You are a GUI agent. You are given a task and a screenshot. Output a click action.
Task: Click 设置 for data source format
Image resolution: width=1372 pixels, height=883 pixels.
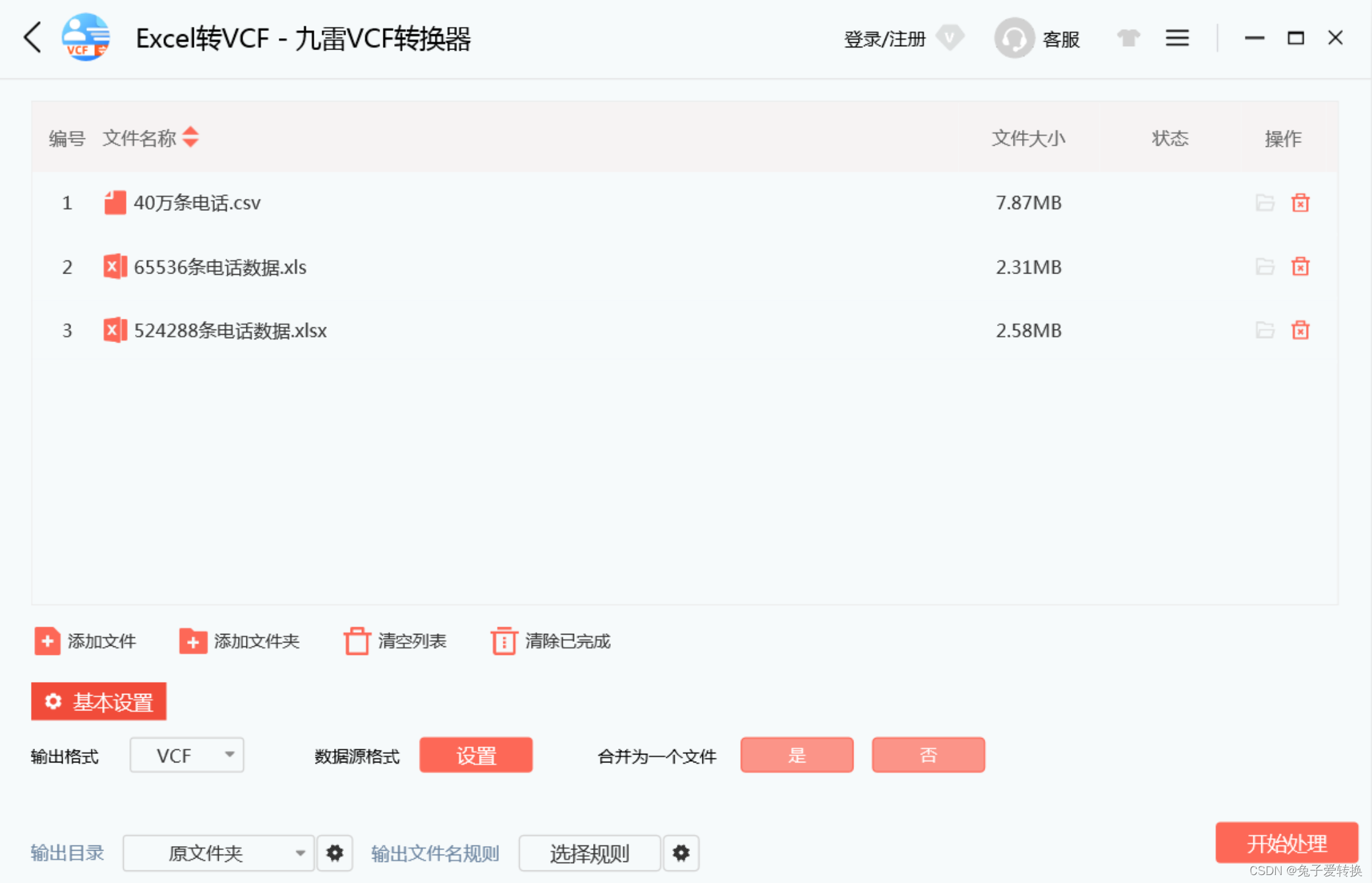476,755
